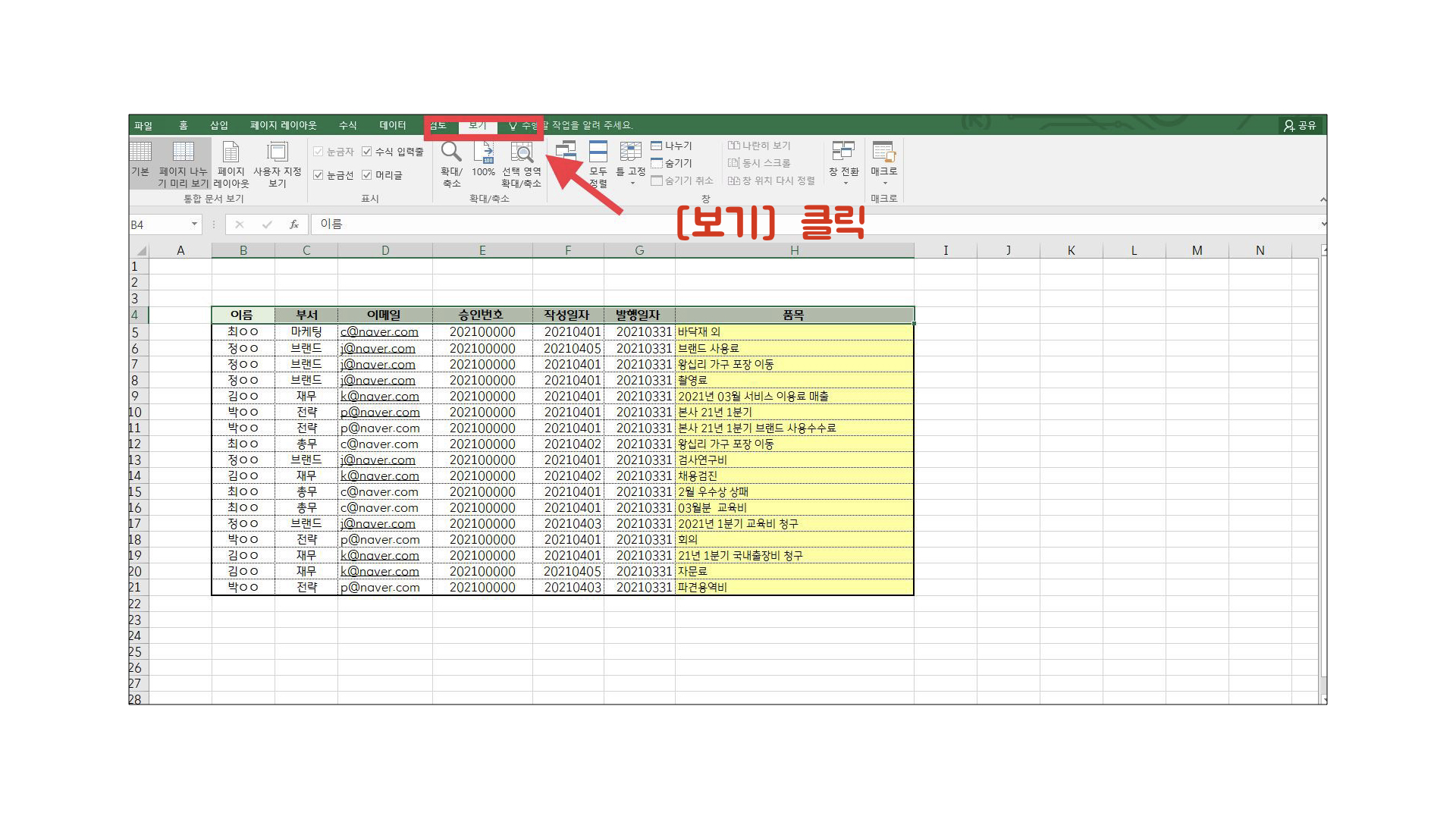Toggle the Formula Bar (수식 입력줄) checkbox
Screen dimensions: 1456x819
tap(367, 152)
